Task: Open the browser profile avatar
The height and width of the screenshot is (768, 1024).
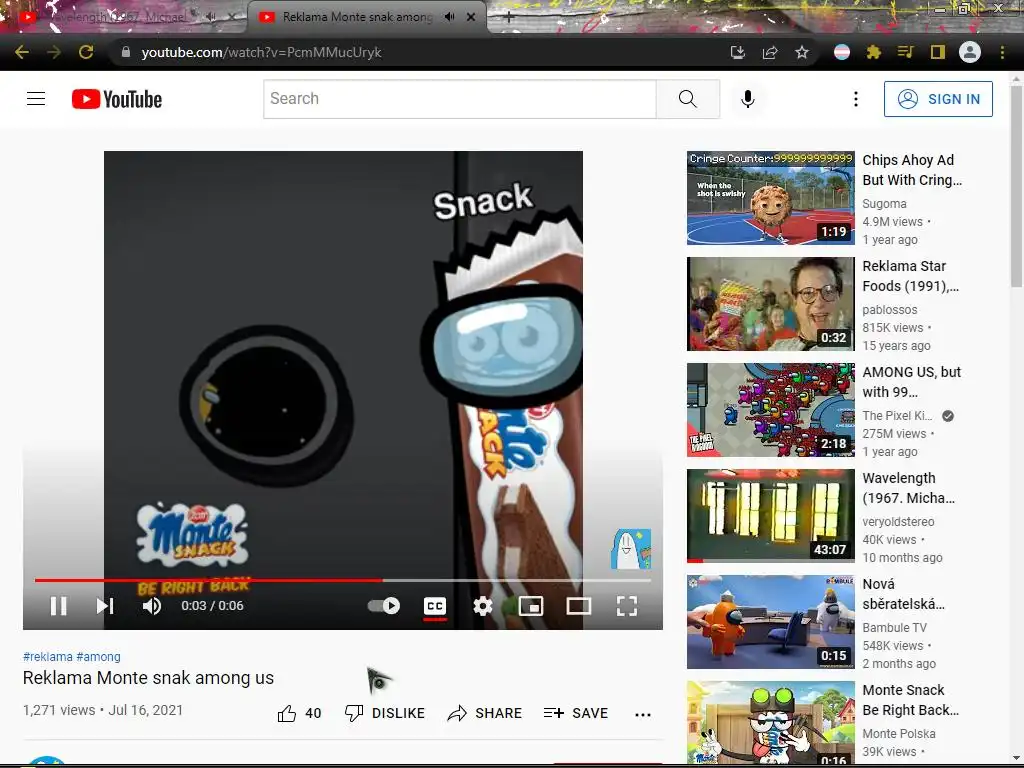Action: [970, 52]
